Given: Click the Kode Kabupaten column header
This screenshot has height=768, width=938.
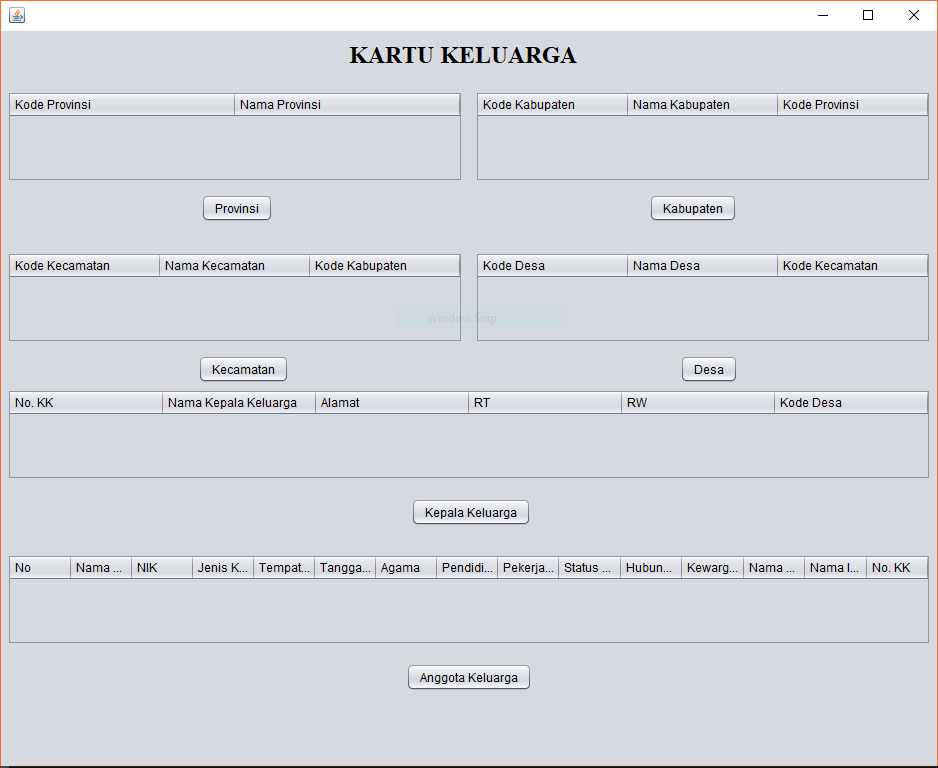Looking at the screenshot, I should (551, 104).
